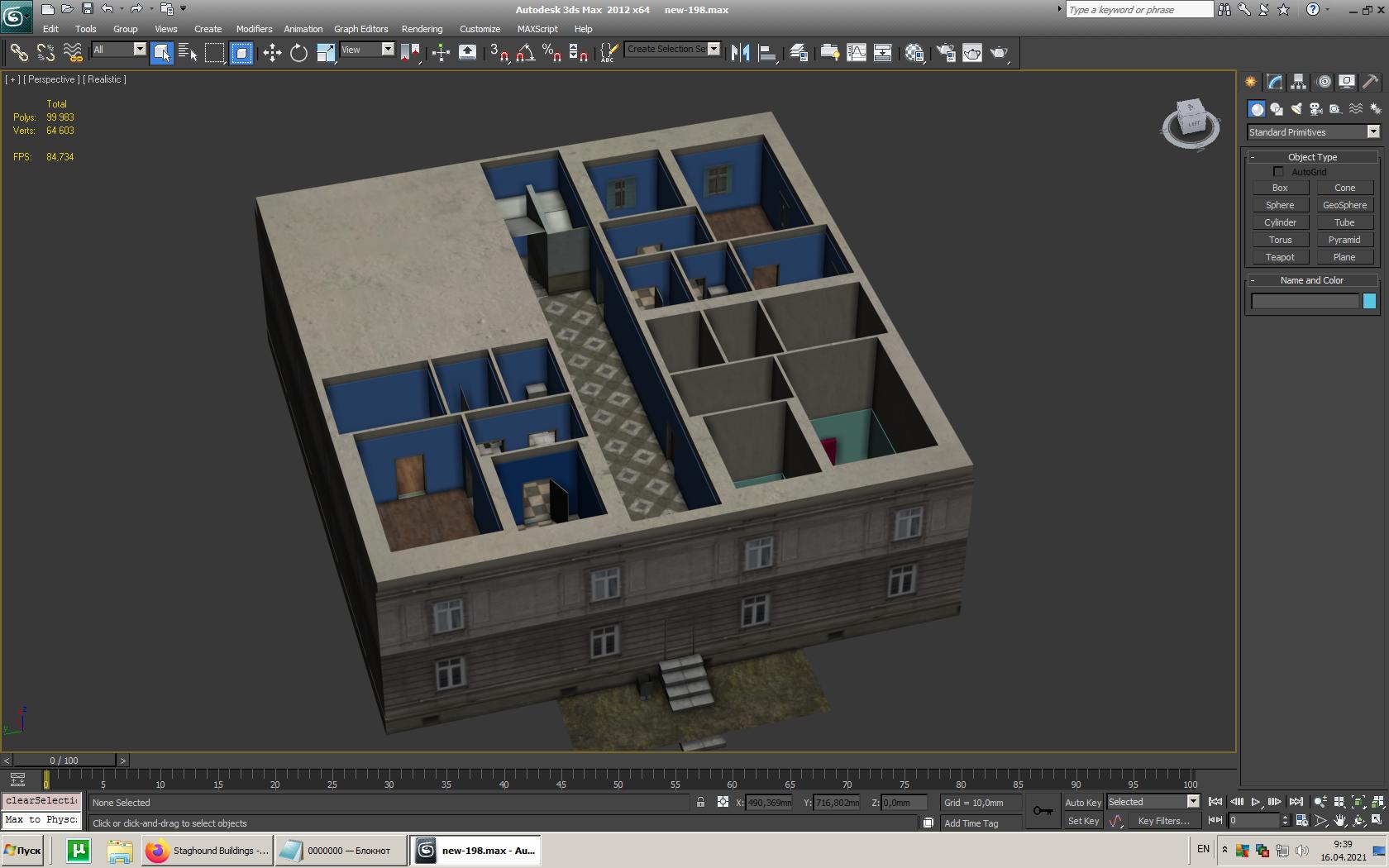Select the Unlink Selection tool
Image resolution: width=1389 pixels, height=868 pixels.
click(x=46, y=53)
